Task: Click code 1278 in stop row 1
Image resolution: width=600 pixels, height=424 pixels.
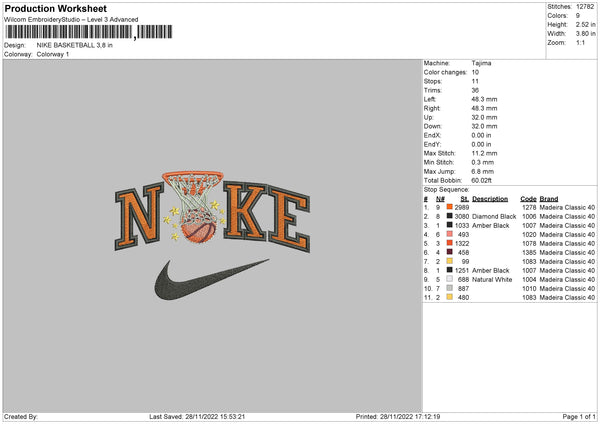Action: coord(529,207)
